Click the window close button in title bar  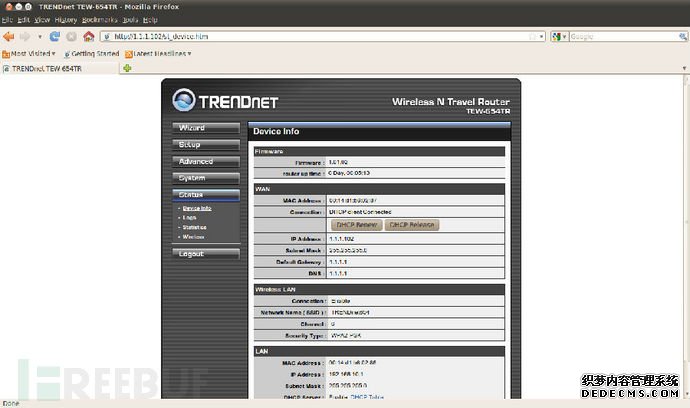pyautogui.click(x=8, y=7)
